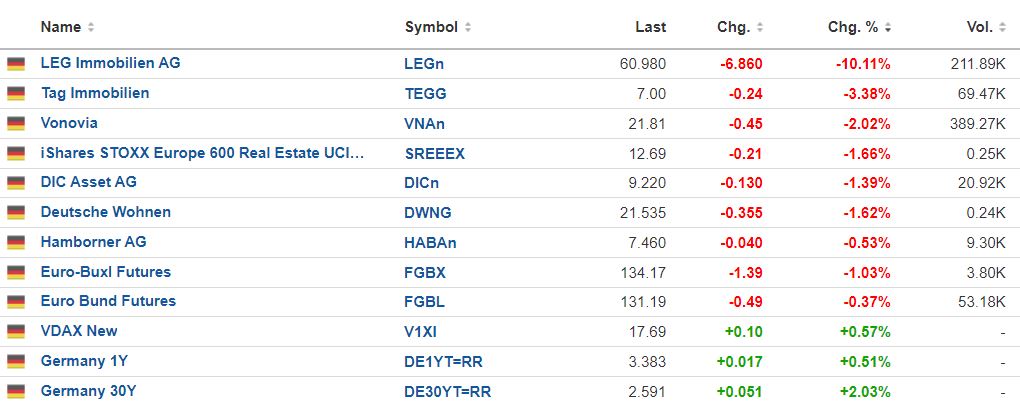Click the flag icon next to VDAX New

16,332
